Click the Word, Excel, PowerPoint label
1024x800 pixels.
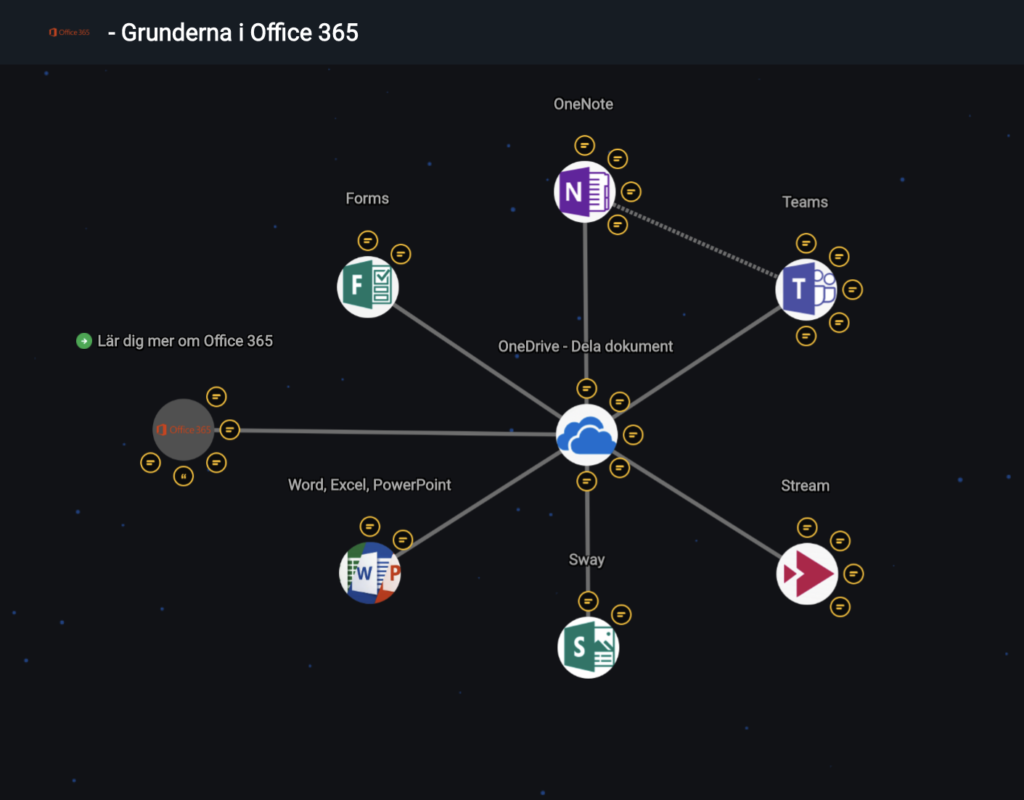tap(370, 485)
